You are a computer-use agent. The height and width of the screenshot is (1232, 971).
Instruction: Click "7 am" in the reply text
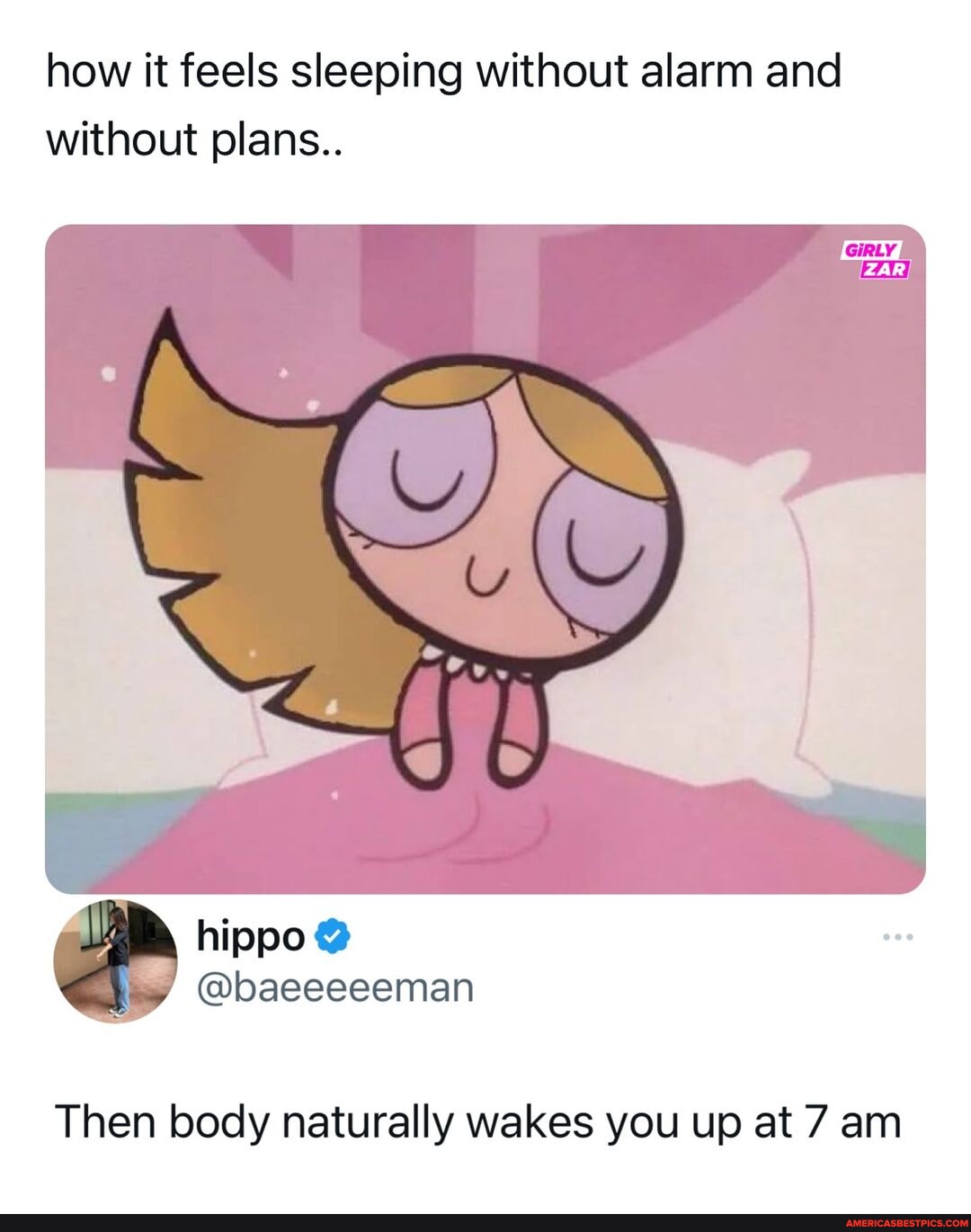point(855,1121)
